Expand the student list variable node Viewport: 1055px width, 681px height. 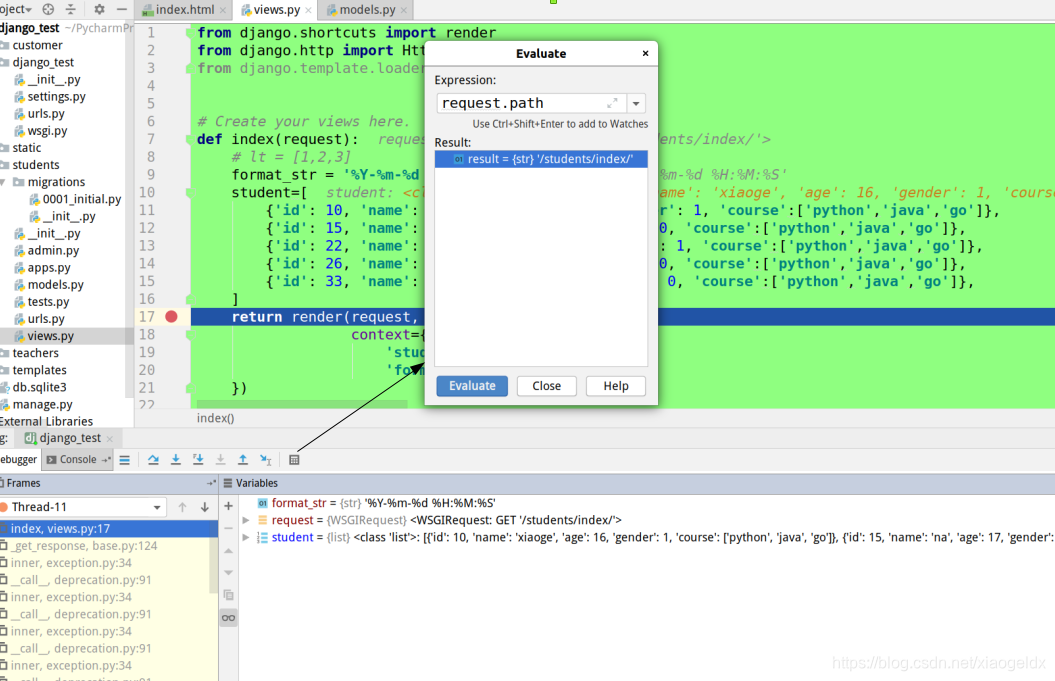tap(246, 537)
